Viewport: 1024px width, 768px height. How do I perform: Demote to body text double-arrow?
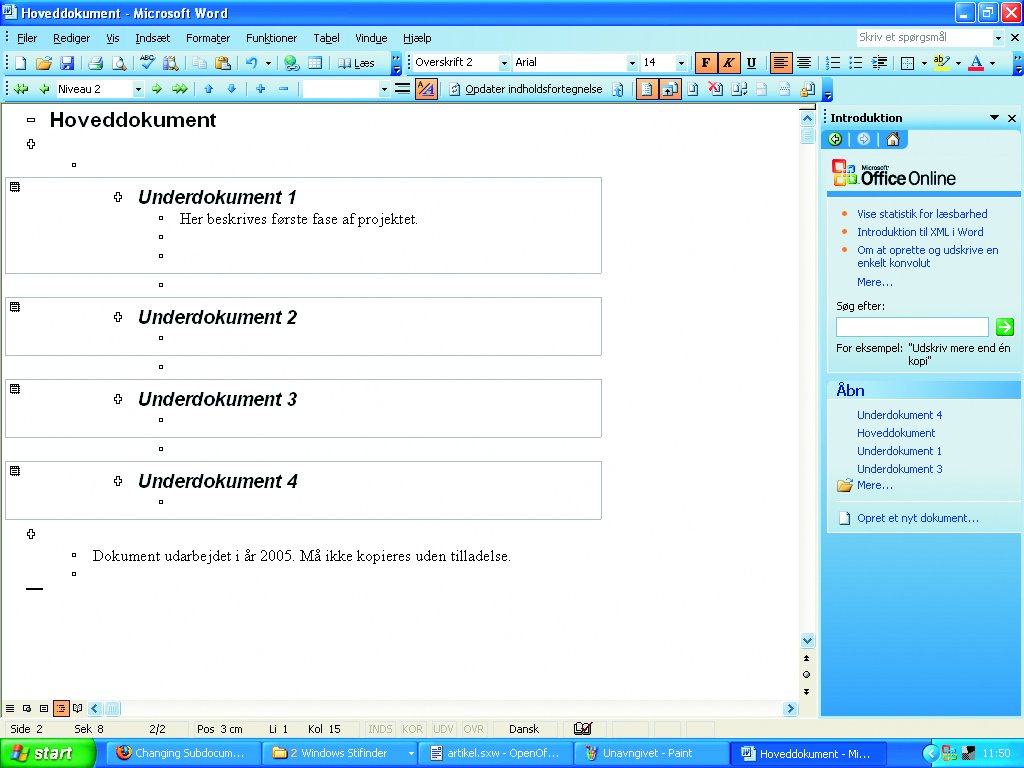coord(180,89)
